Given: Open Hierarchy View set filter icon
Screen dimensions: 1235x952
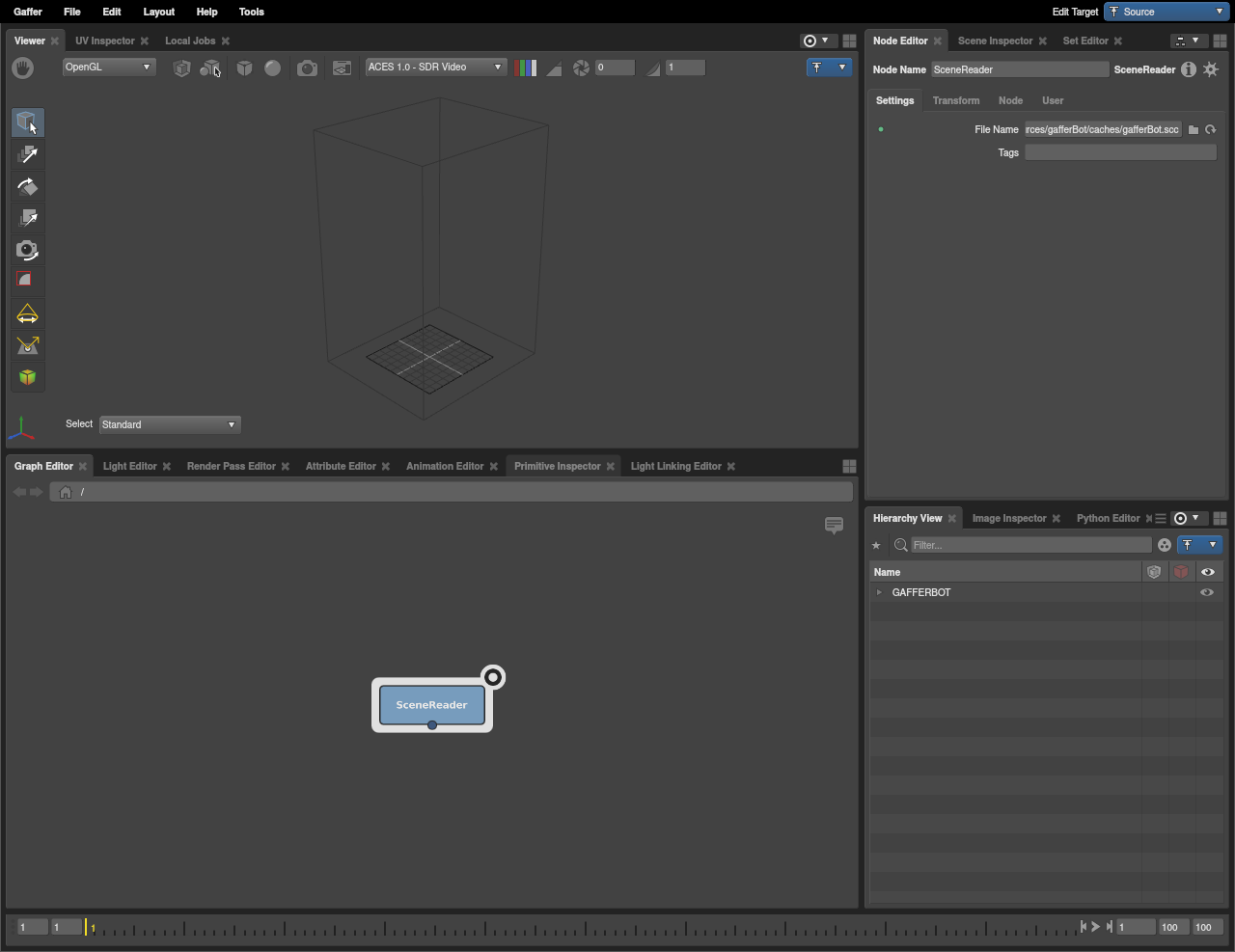Looking at the screenshot, I should pos(1165,545).
